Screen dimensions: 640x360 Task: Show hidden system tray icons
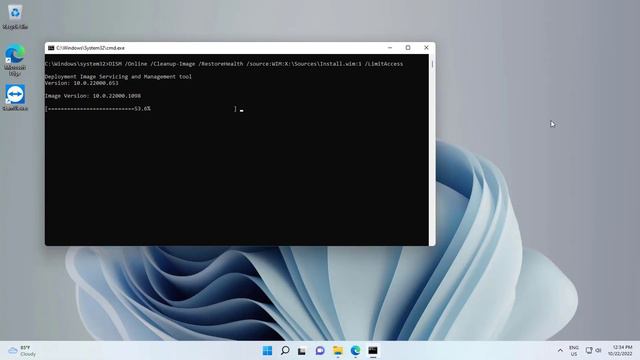[560, 351]
